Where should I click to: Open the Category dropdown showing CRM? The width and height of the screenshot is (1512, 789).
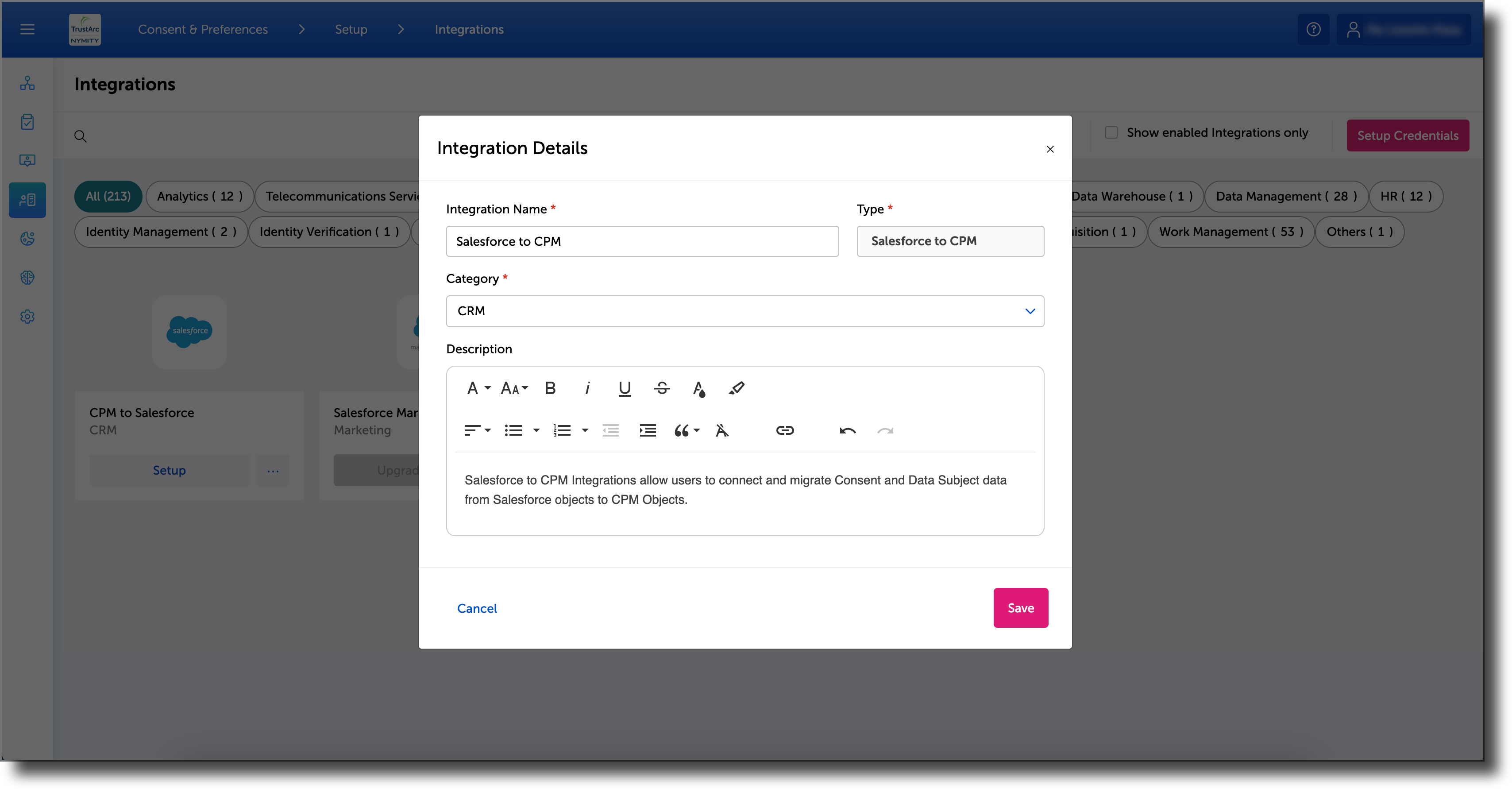coord(745,311)
